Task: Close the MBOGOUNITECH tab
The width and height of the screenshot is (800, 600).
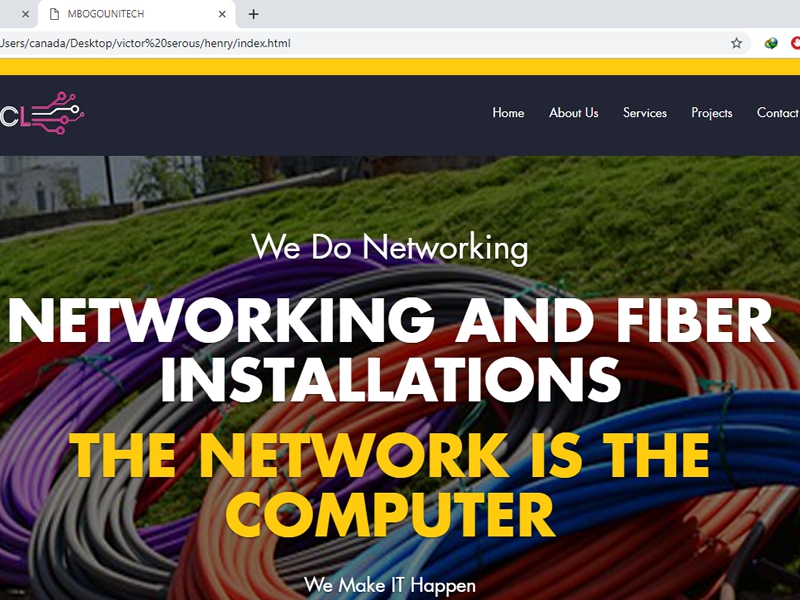Action: (x=222, y=14)
